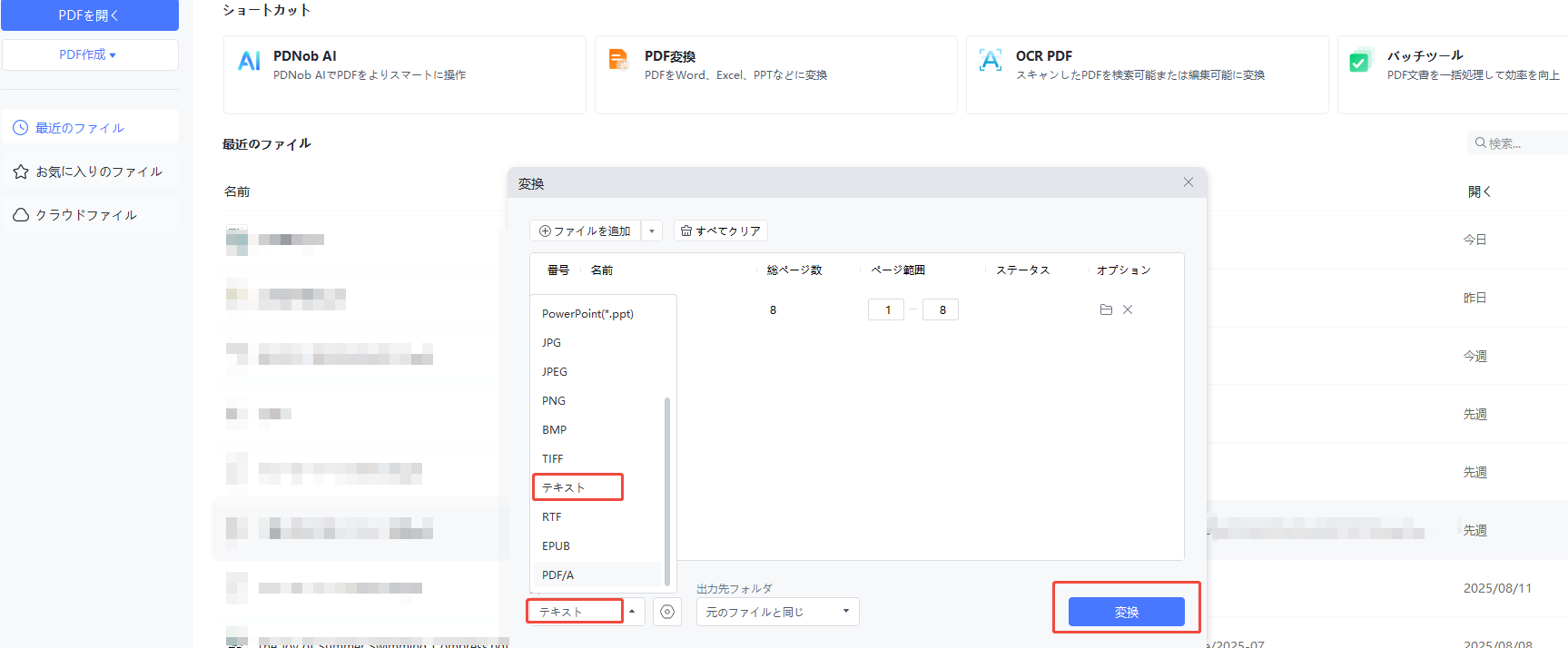Click the page range start field
The width and height of the screenshot is (1568, 648).
tap(886, 310)
